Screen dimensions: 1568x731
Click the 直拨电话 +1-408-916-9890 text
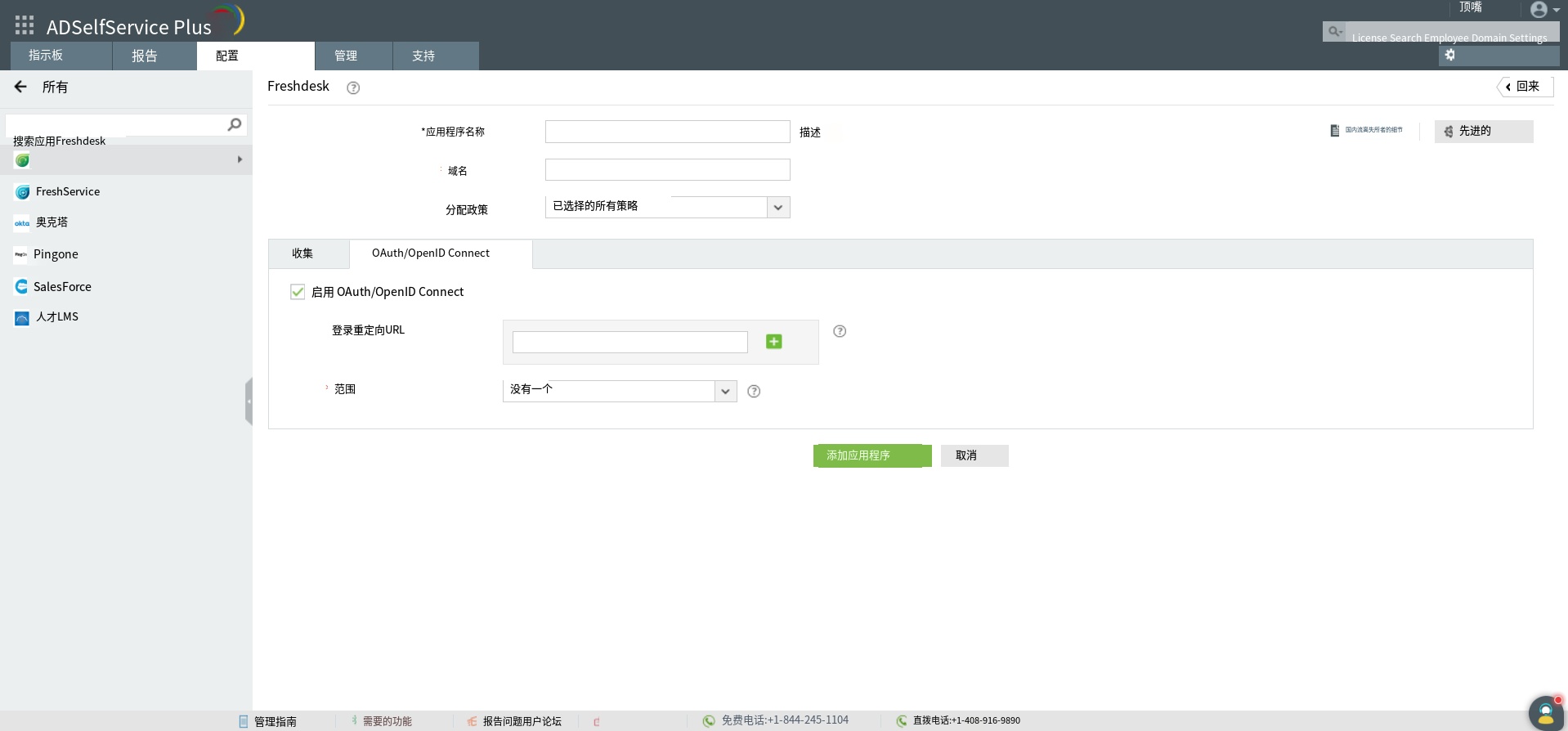click(x=966, y=720)
